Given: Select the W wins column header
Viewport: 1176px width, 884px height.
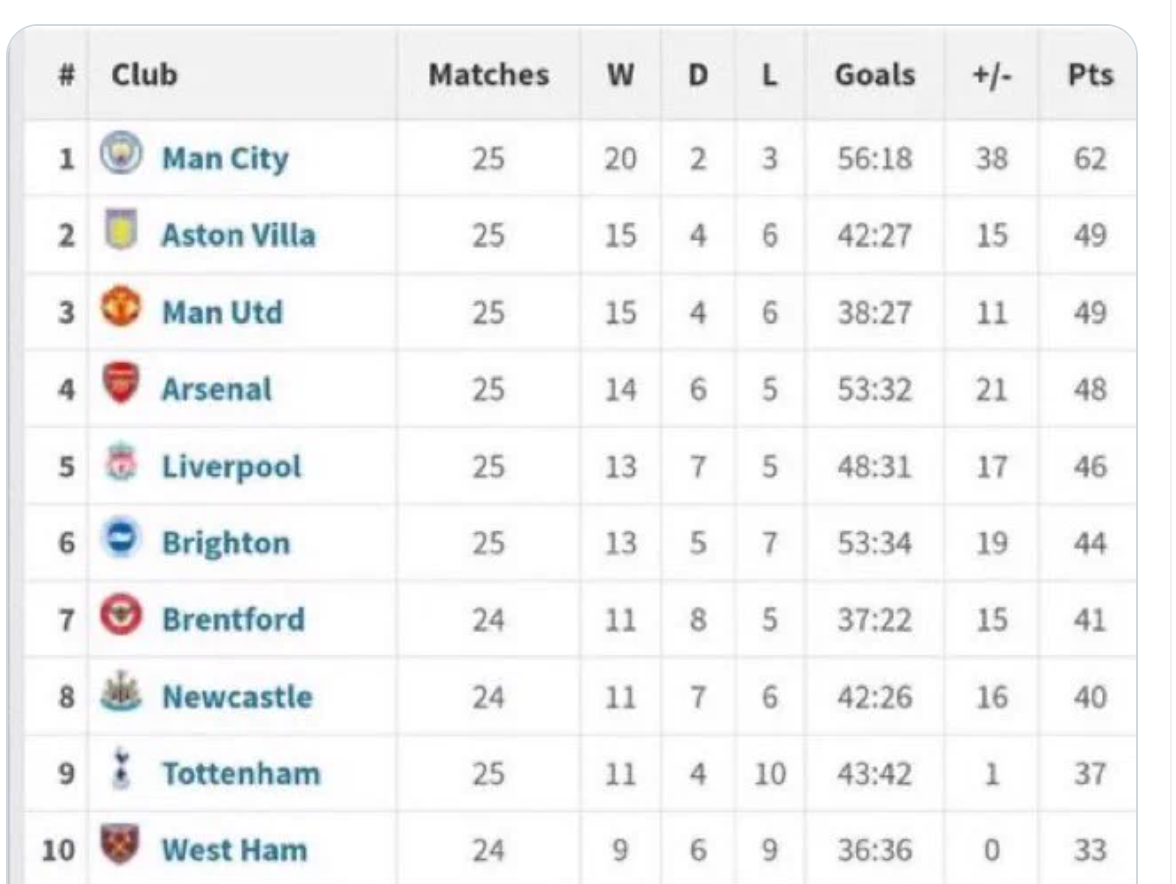Looking at the screenshot, I should (x=620, y=75).
